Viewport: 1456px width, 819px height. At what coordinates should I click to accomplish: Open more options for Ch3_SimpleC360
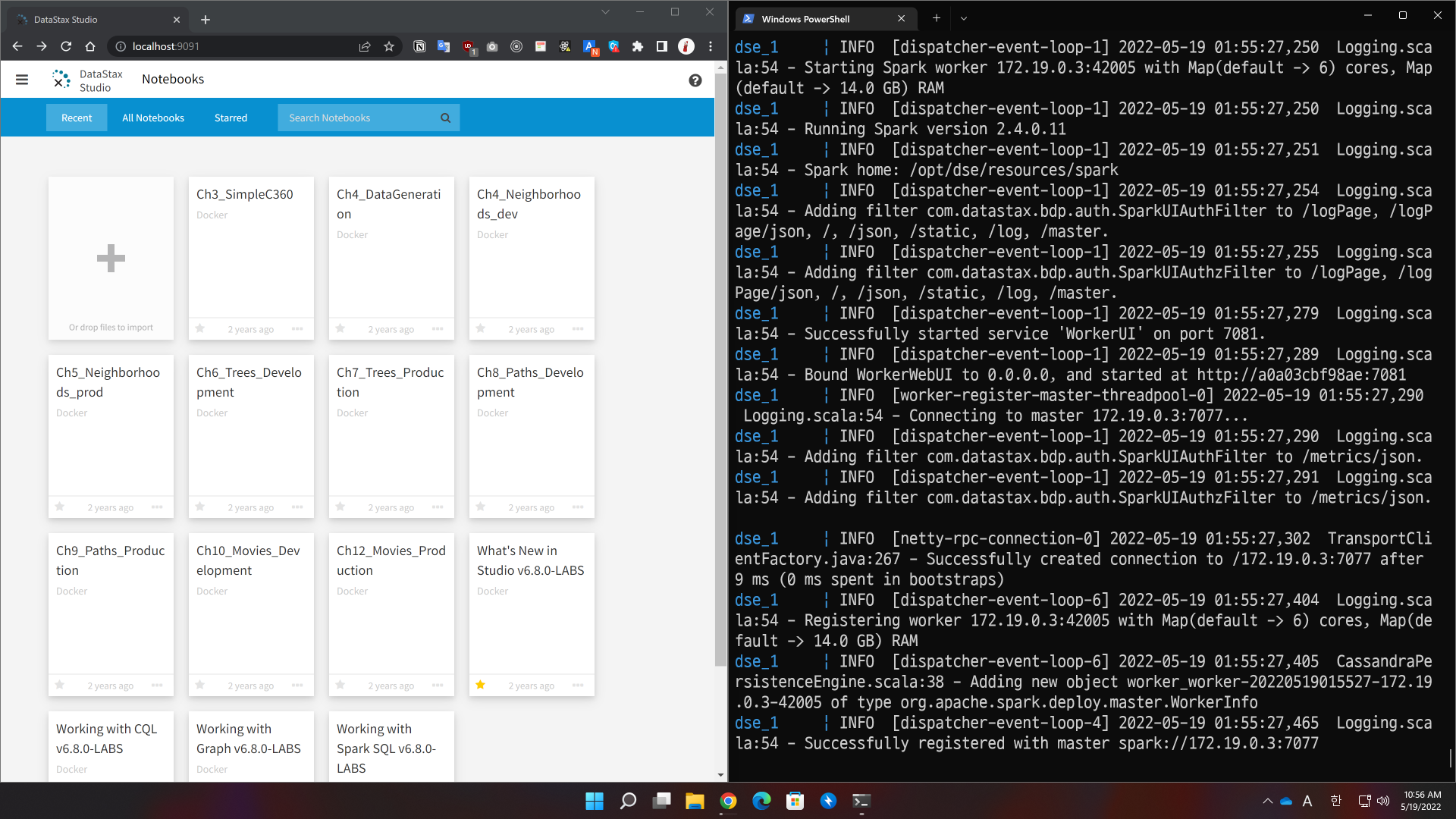[297, 329]
